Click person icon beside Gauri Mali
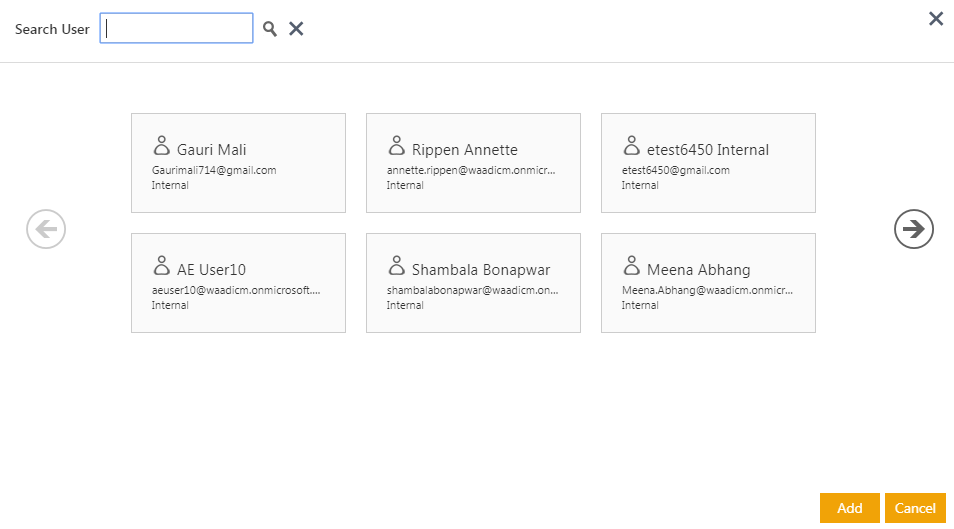954x529 pixels. tap(161, 146)
